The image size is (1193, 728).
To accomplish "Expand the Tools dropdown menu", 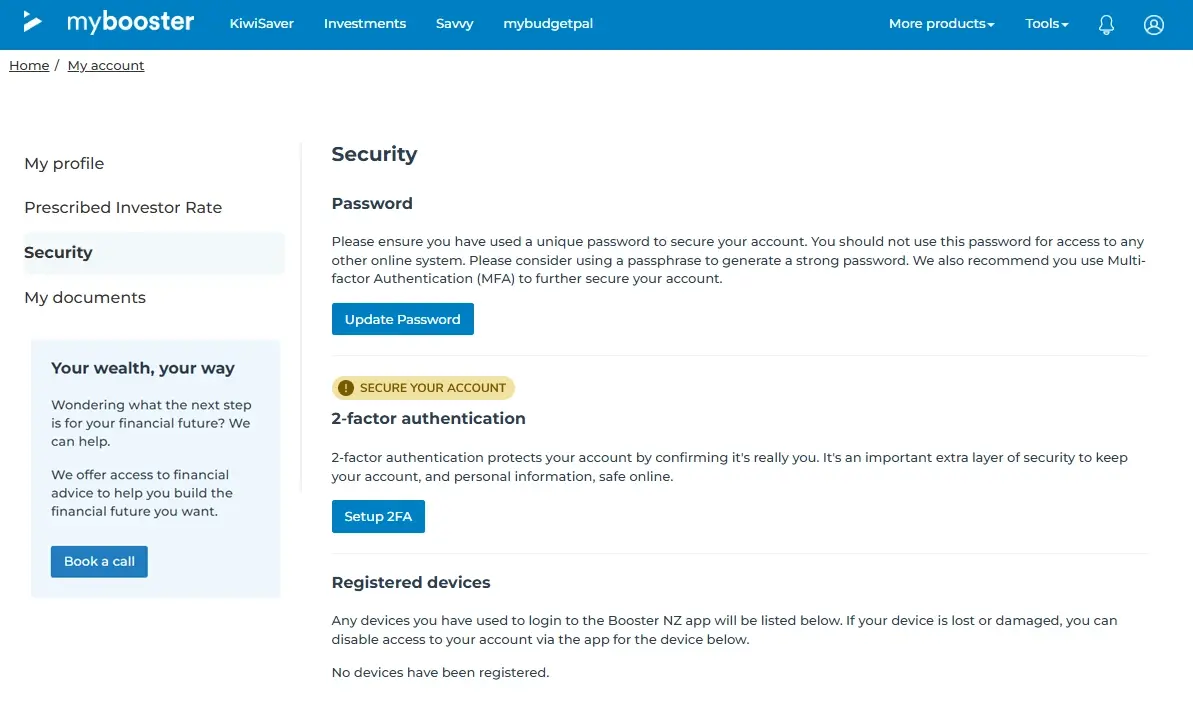I will click(x=1047, y=24).
